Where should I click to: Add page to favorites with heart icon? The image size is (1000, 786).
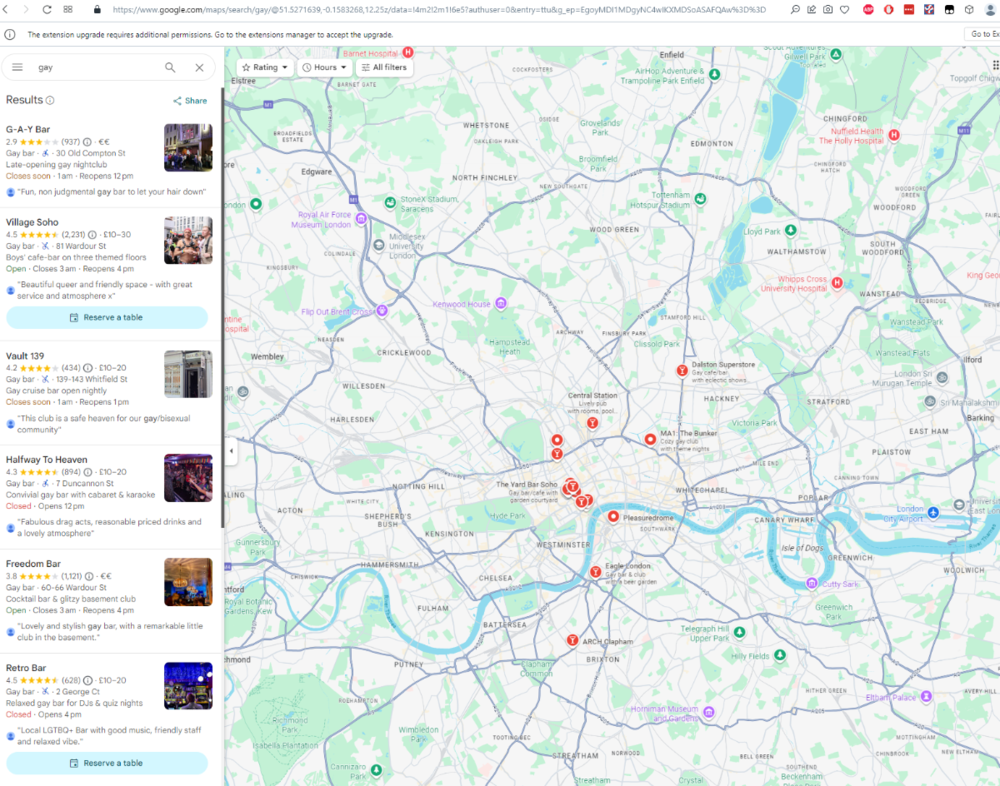click(x=844, y=10)
